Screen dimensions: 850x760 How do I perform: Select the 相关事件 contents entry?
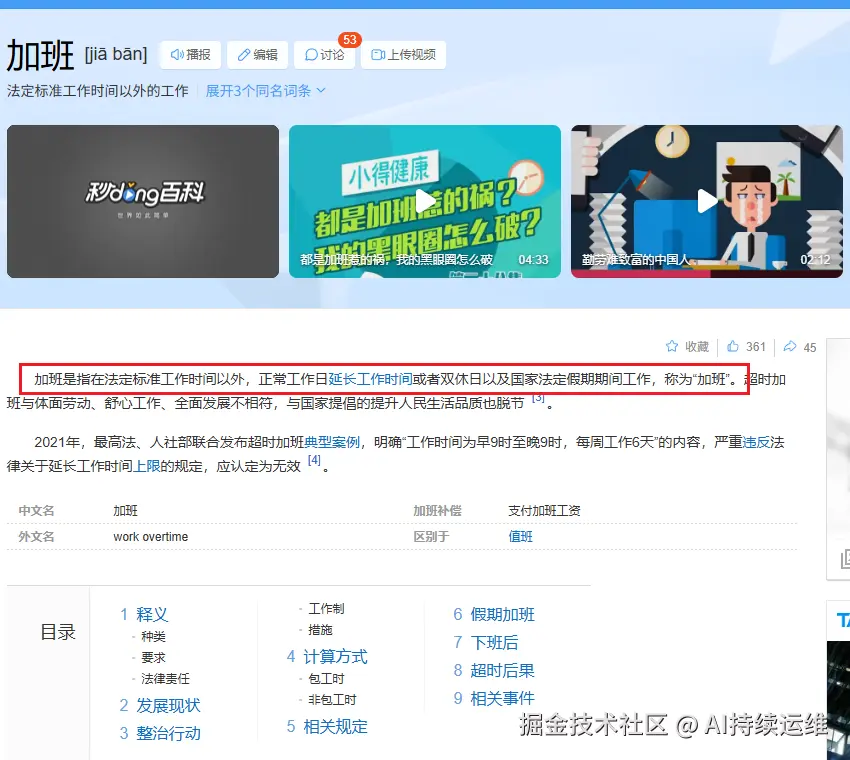point(502,698)
